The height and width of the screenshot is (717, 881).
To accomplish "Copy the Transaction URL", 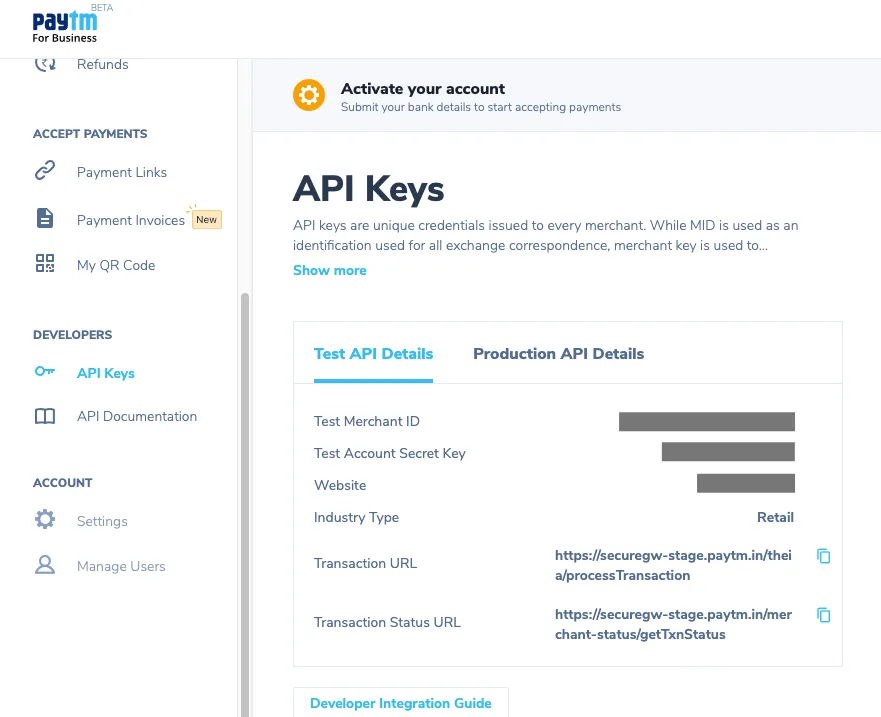I will point(824,556).
